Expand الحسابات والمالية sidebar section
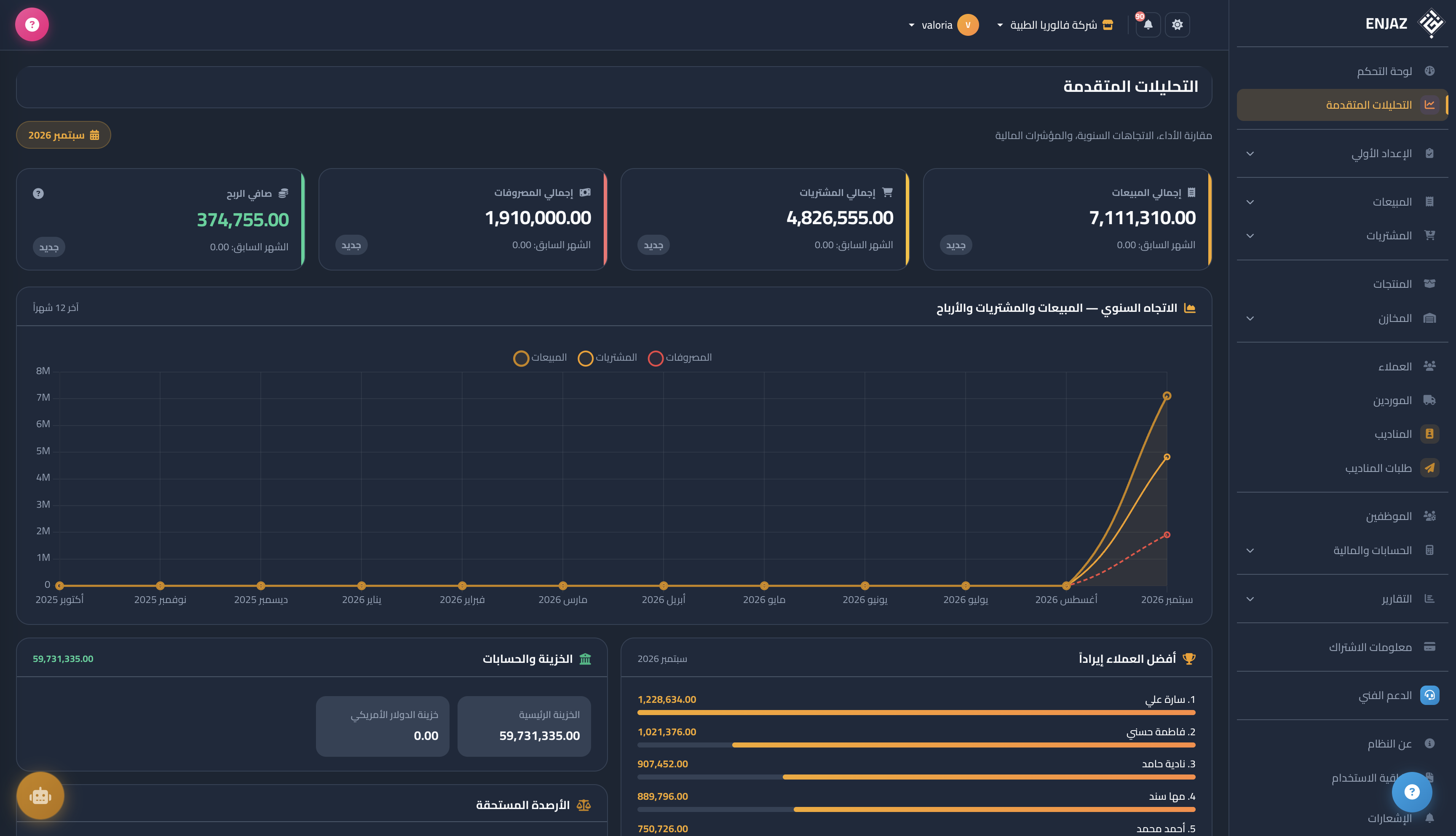The height and width of the screenshot is (836, 1456). click(1342, 550)
